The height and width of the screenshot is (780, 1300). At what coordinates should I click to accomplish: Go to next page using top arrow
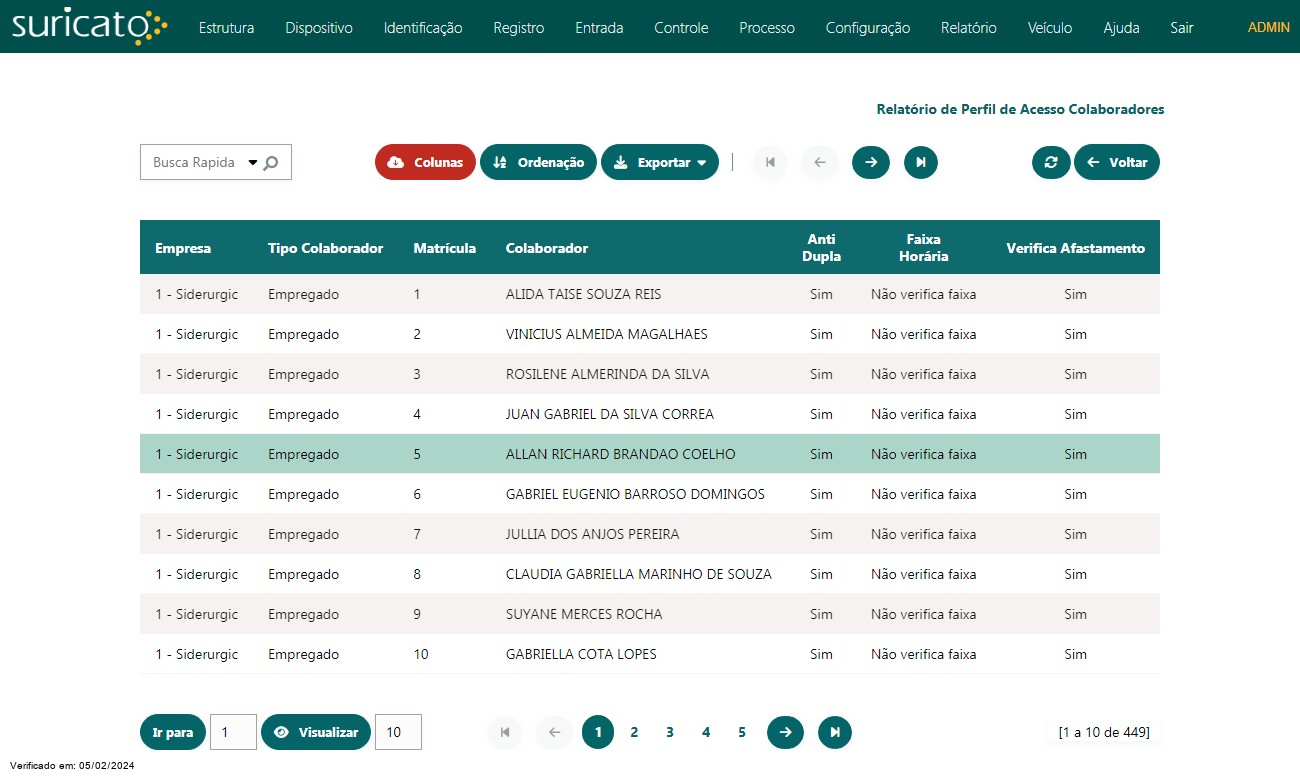870,162
